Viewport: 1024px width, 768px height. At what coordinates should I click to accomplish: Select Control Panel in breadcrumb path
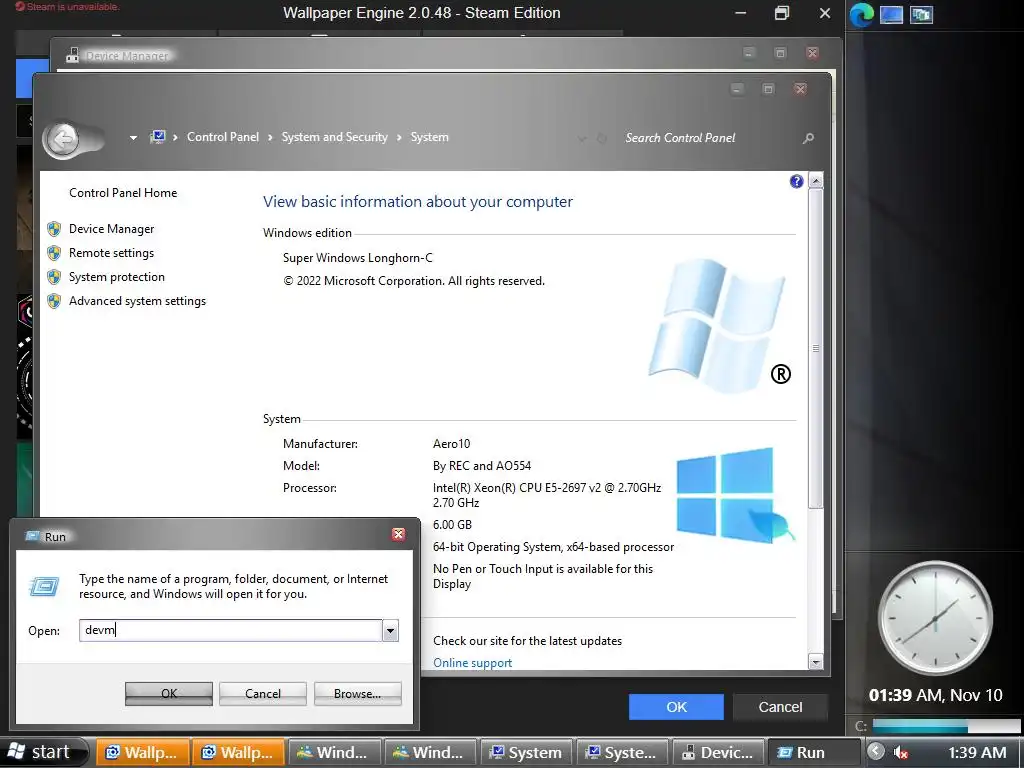click(223, 137)
